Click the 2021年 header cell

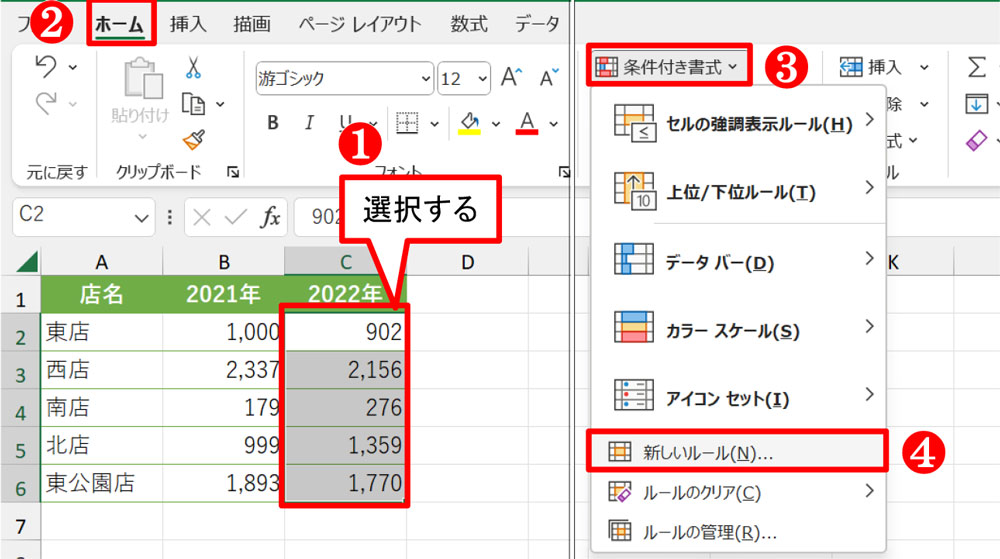[x=223, y=294]
